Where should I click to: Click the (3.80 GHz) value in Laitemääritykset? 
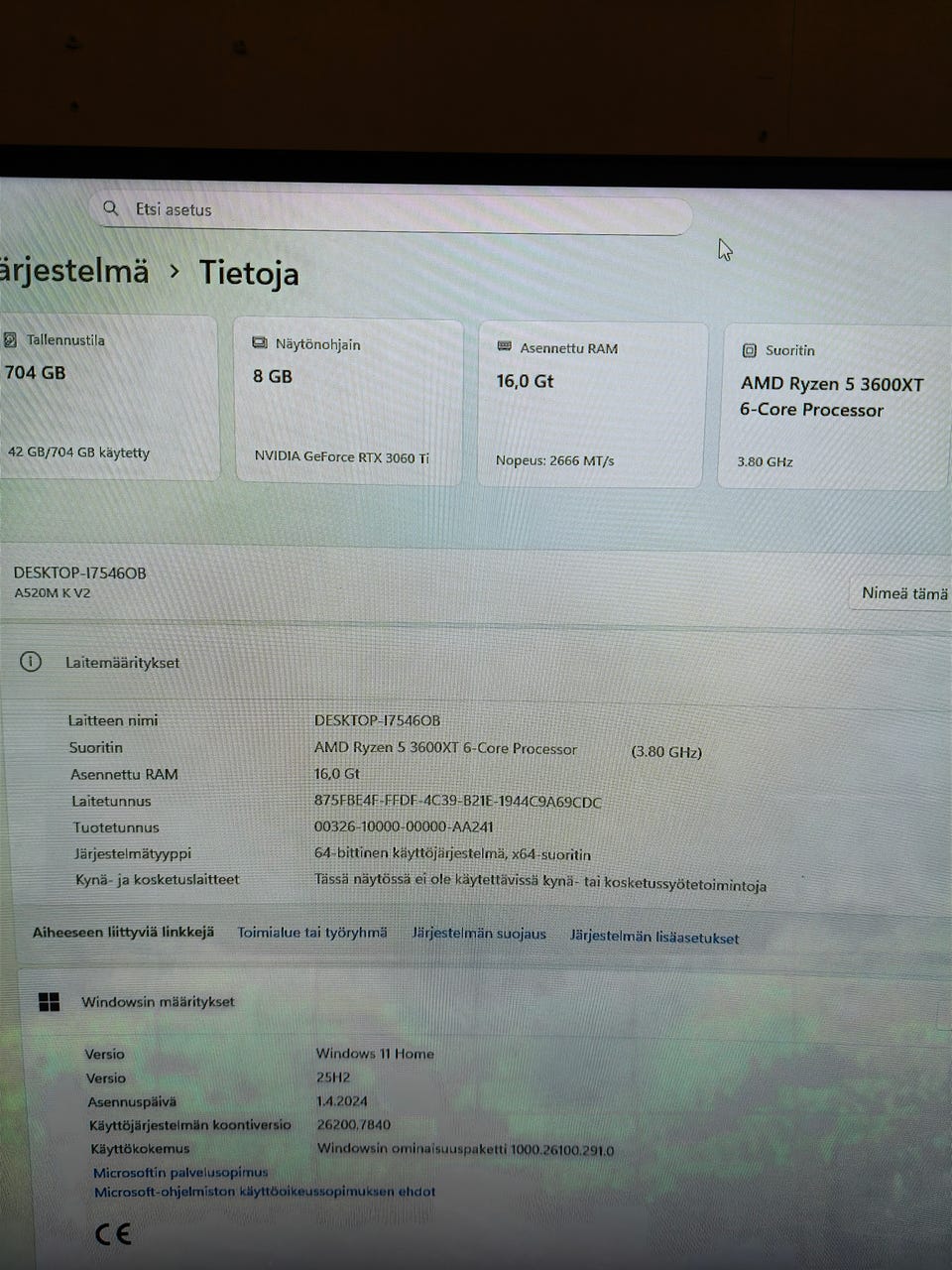666,752
